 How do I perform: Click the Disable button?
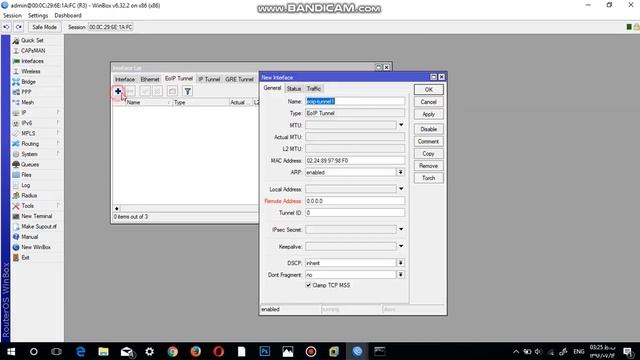click(429, 129)
